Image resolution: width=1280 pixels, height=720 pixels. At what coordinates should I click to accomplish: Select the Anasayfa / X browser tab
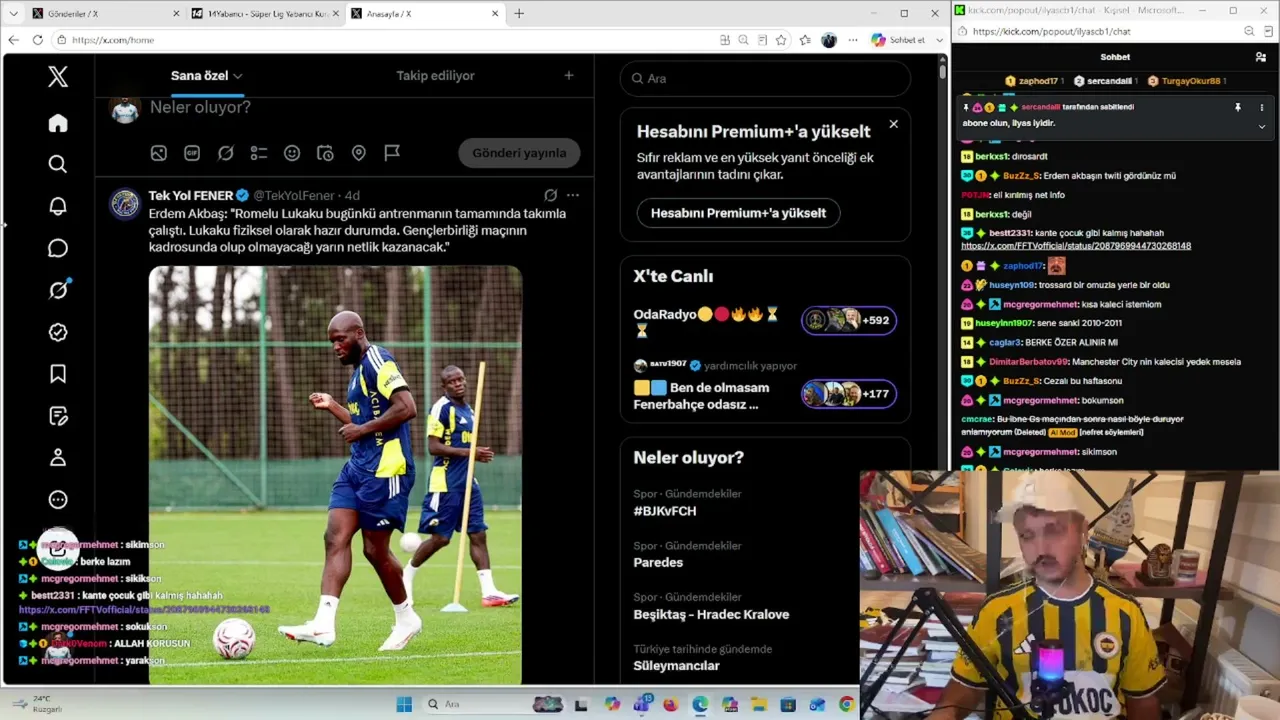(424, 14)
